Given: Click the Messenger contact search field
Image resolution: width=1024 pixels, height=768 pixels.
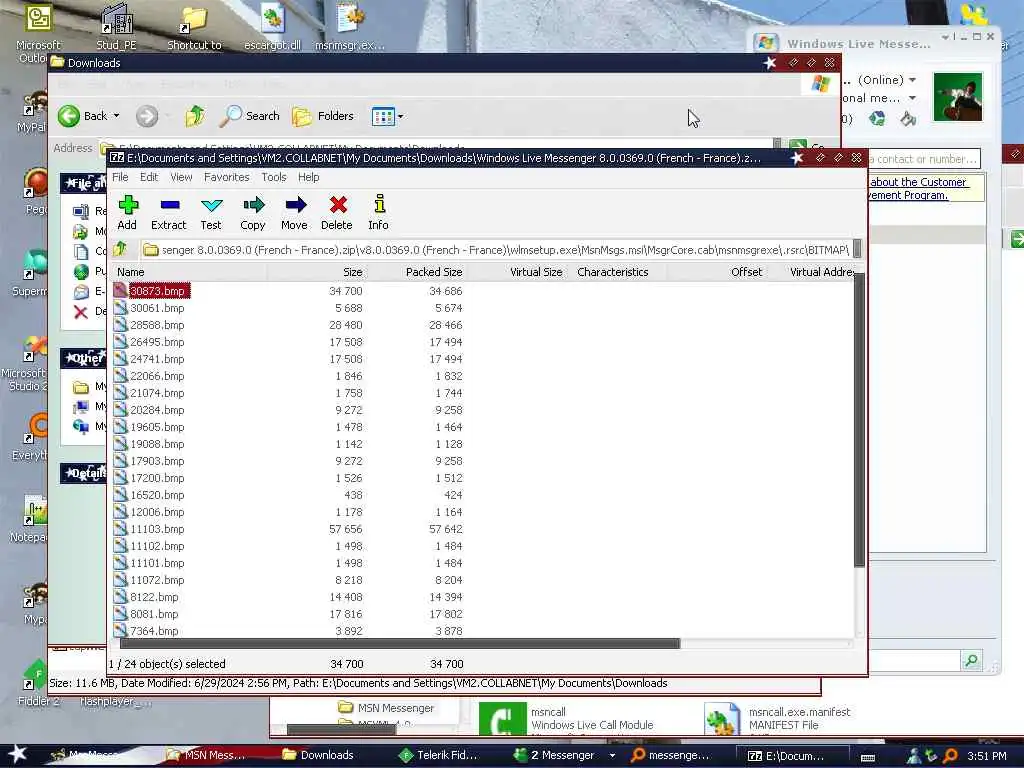Looking at the screenshot, I should click(922, 159).
